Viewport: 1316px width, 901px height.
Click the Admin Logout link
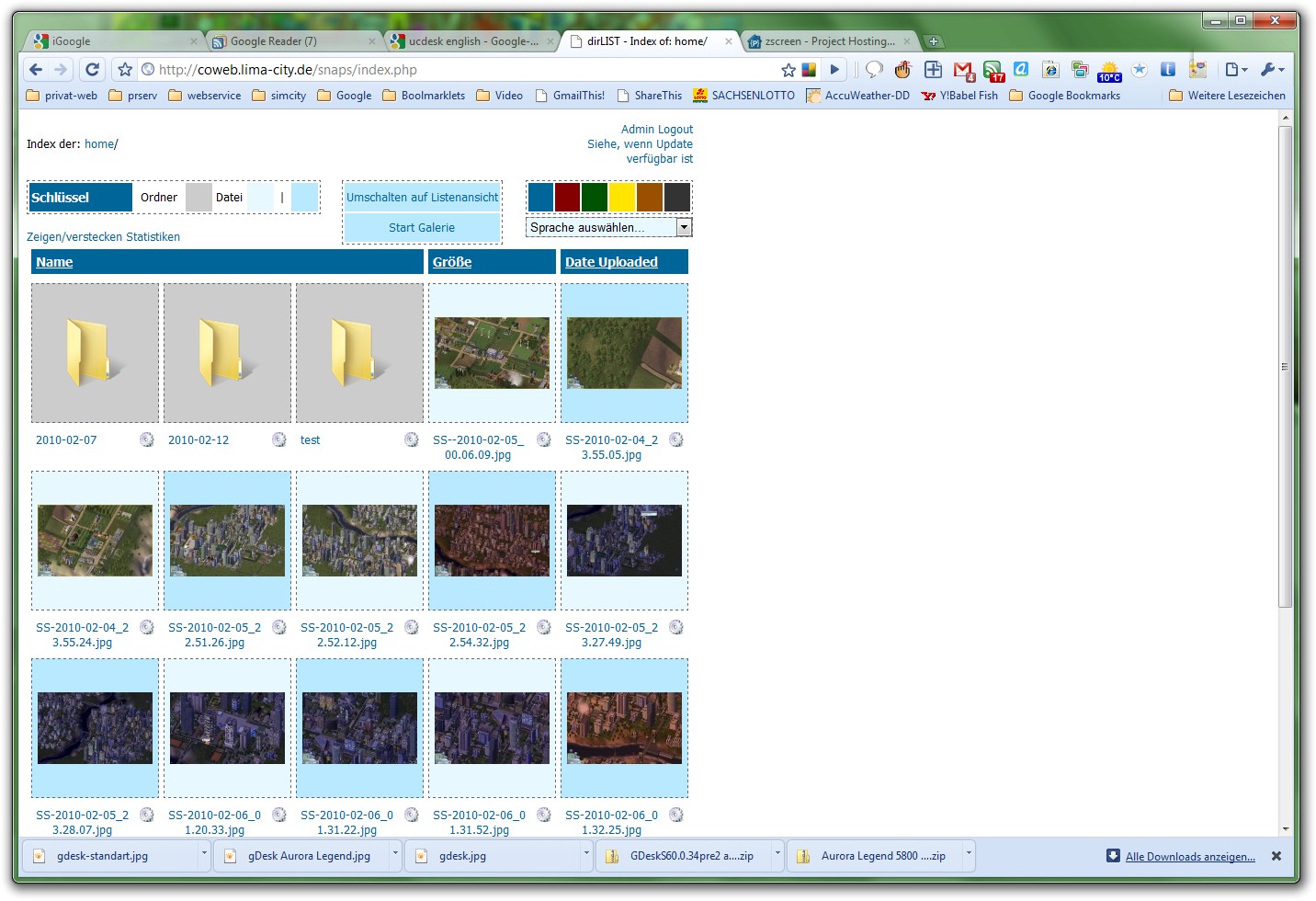[656, 130]
